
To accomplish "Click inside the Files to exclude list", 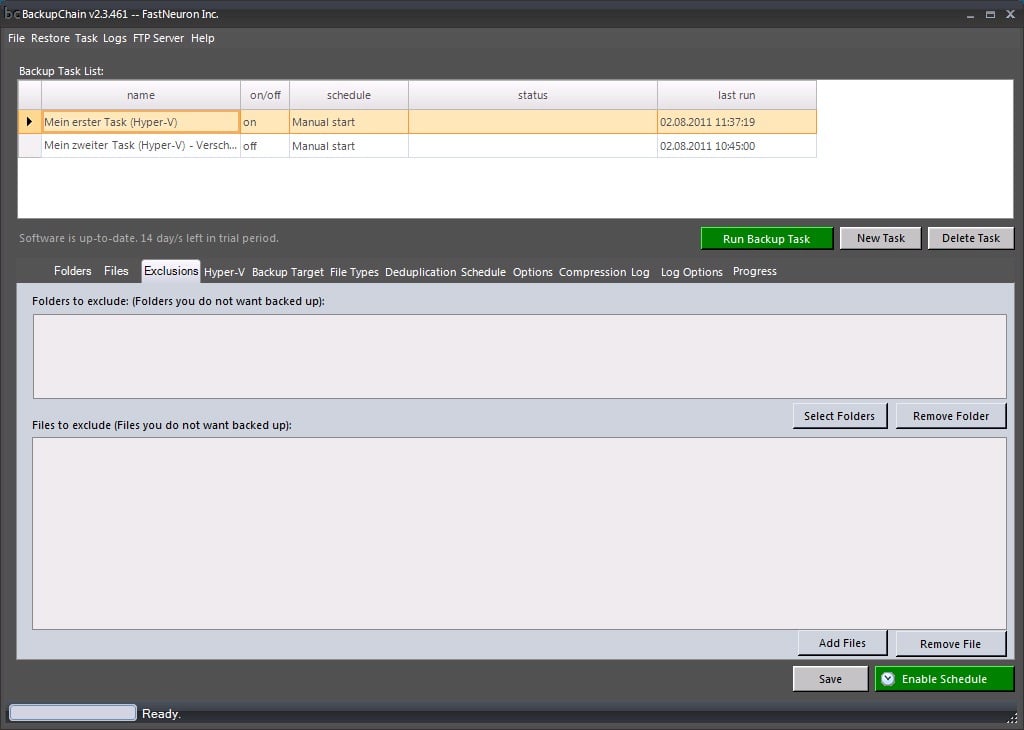I will (519, 533).
